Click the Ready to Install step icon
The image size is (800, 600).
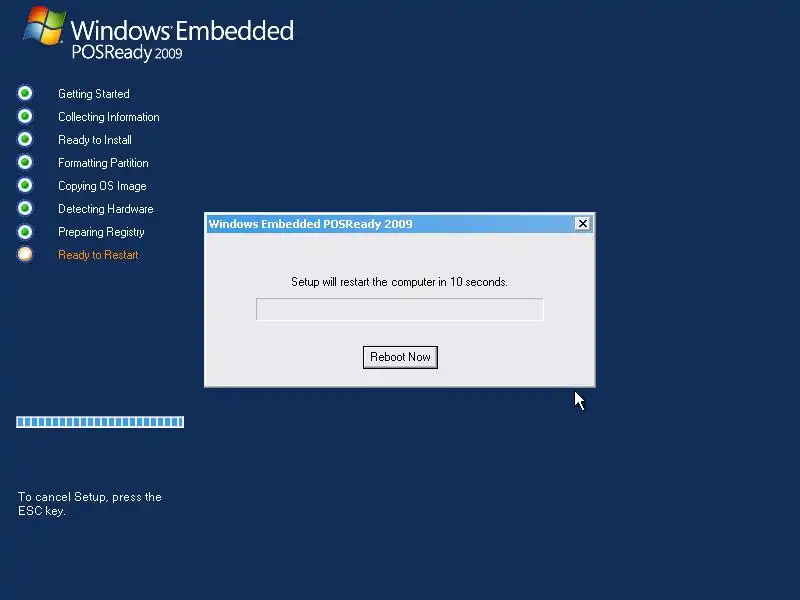tap(25, 139)
